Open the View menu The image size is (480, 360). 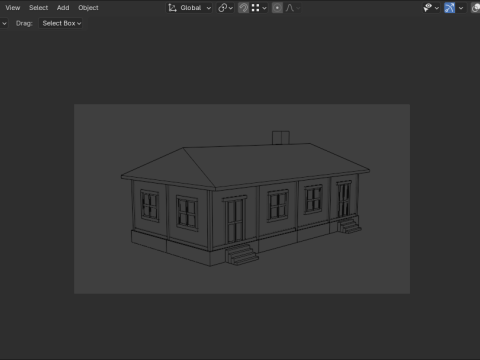(x=13, y=8)
